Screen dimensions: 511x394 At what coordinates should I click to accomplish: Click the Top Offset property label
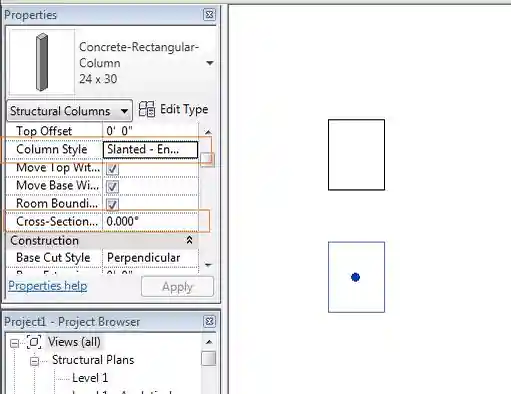(x=44, y=131)
